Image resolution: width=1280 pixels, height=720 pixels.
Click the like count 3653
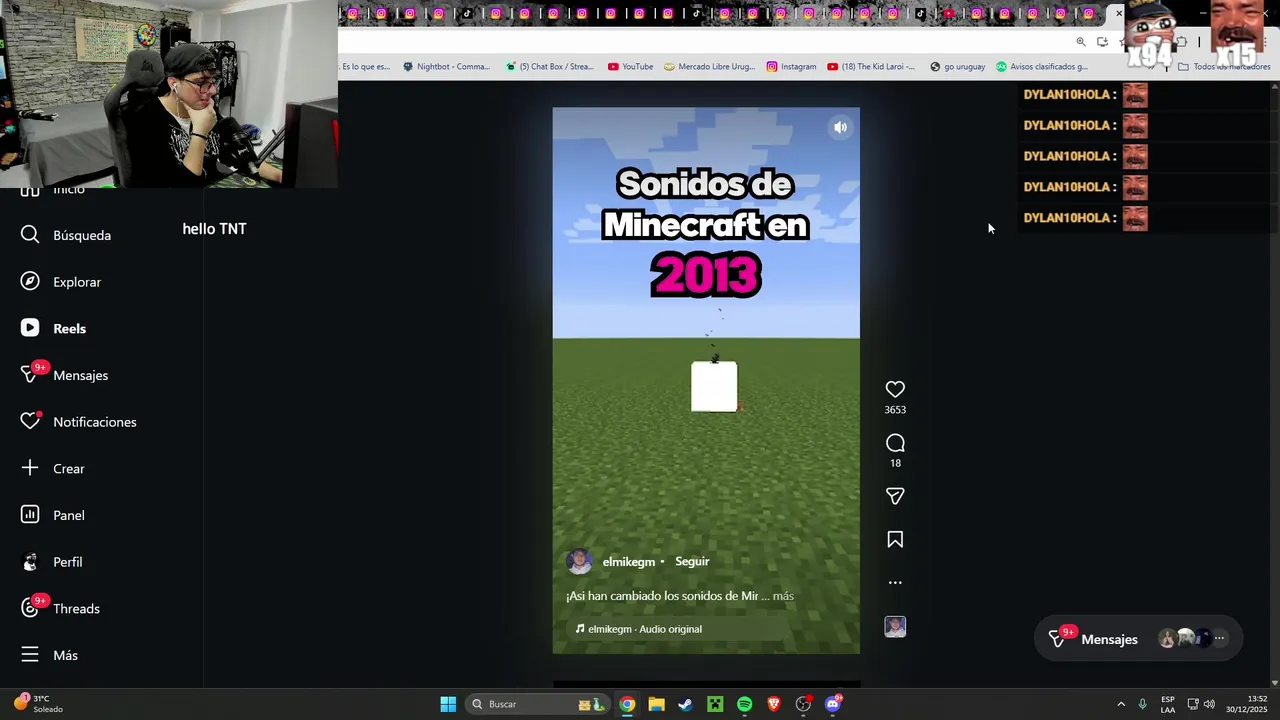click(895, 410)
